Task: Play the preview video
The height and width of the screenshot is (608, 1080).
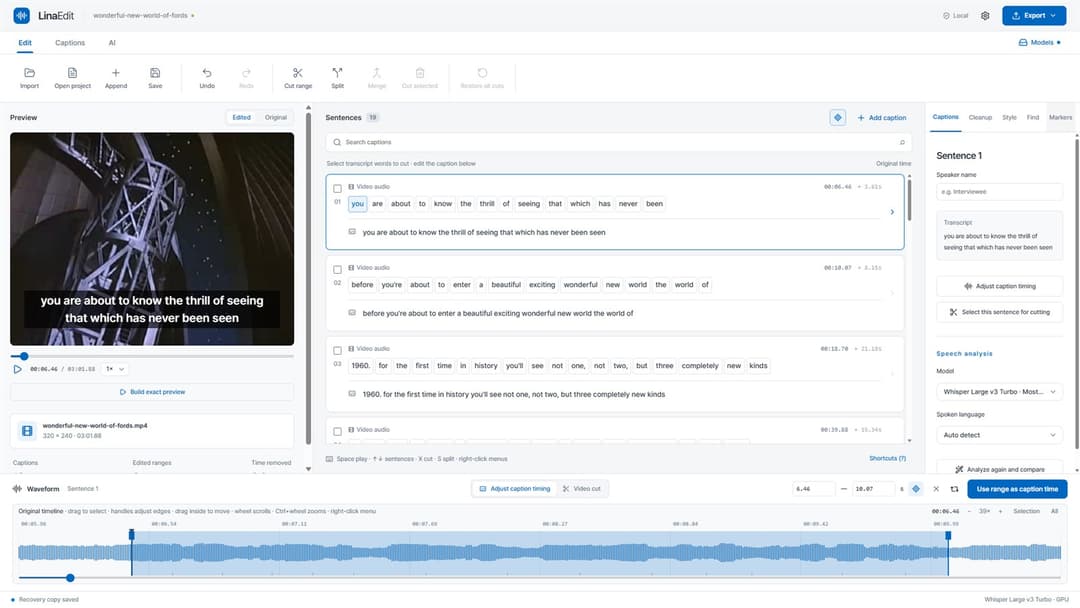Action: (x=17, y=369)
